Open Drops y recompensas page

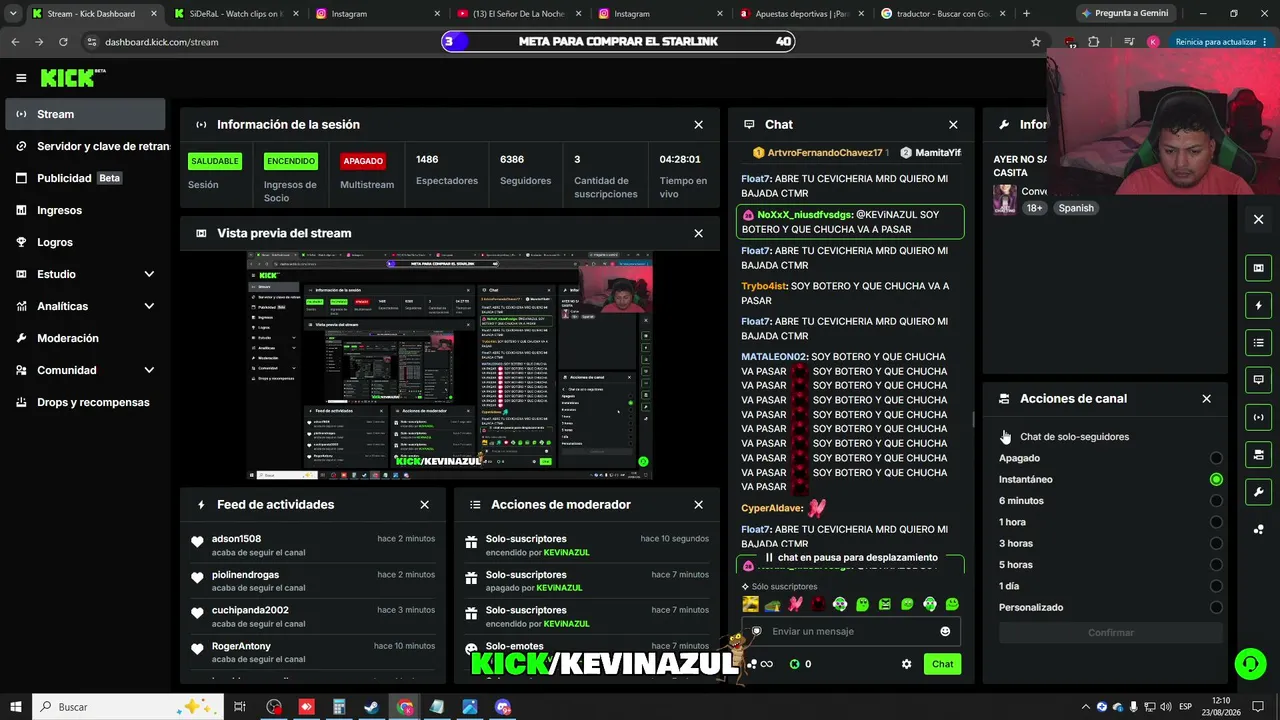pos(85,402)
